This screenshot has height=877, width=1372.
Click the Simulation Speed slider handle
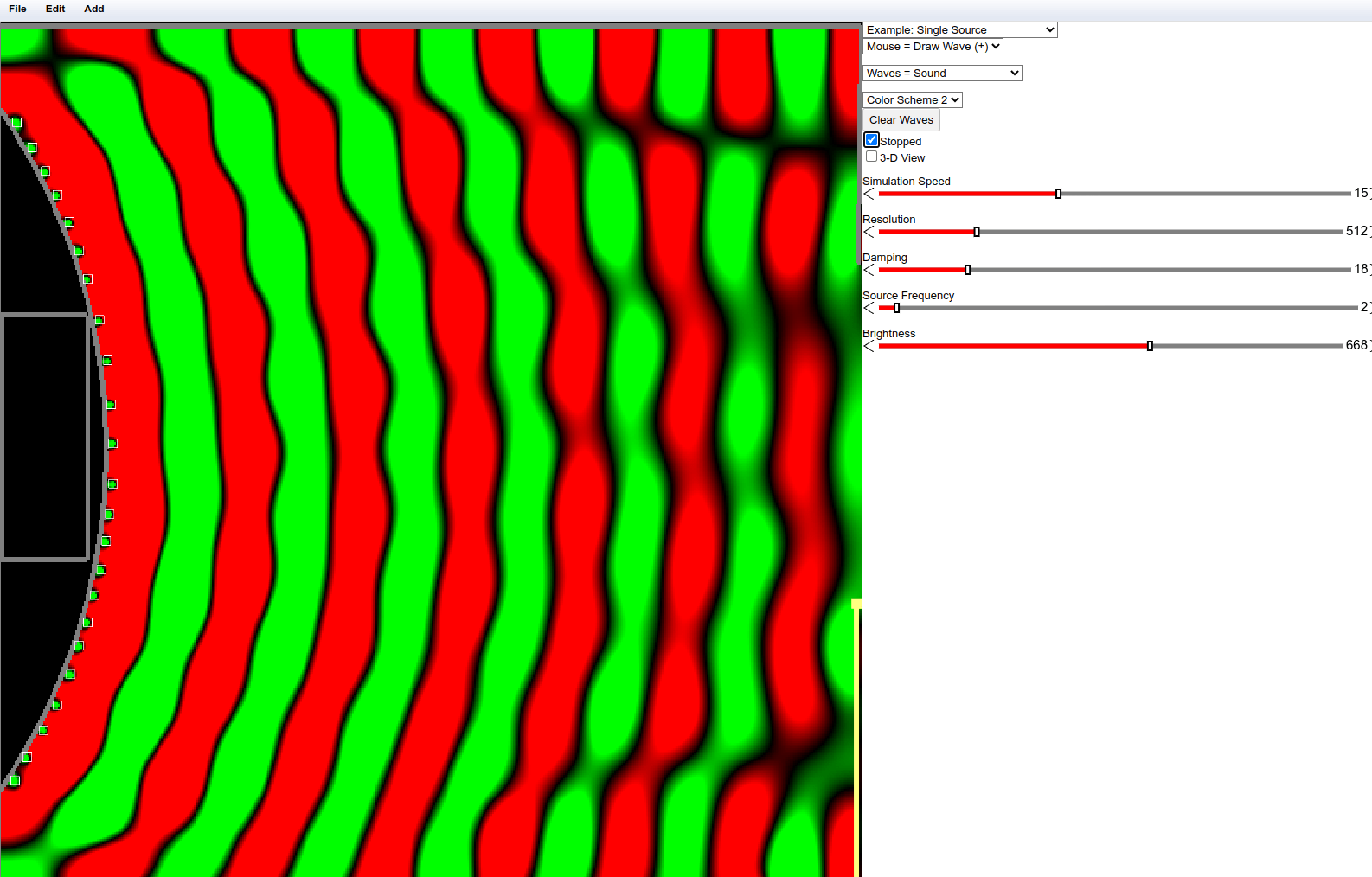tap(1058, 194)
